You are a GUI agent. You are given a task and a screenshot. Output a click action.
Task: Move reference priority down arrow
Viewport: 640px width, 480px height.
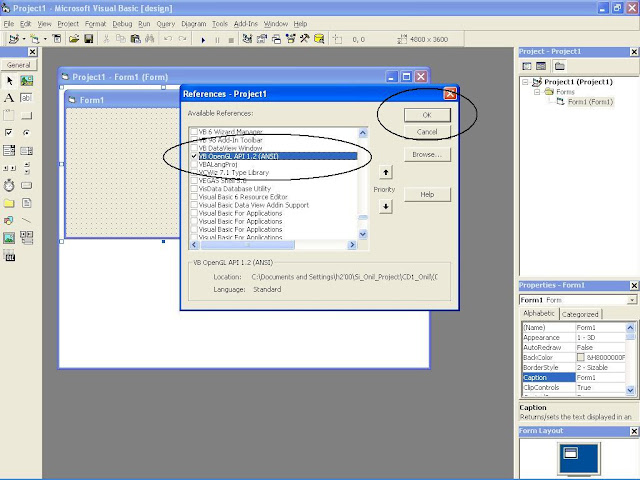(x=386, y=207)
